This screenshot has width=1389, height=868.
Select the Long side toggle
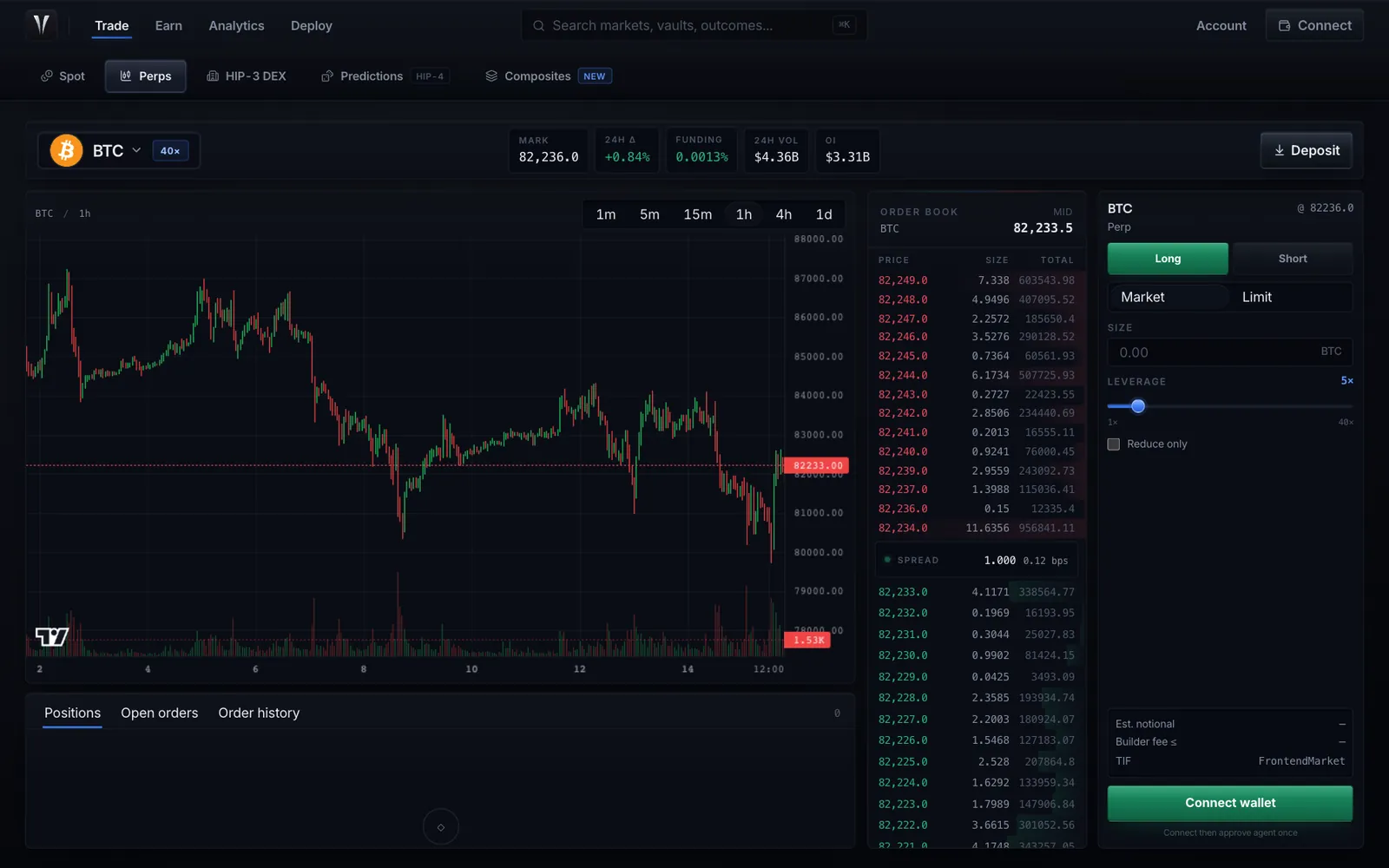click(x=1168, y=259)
